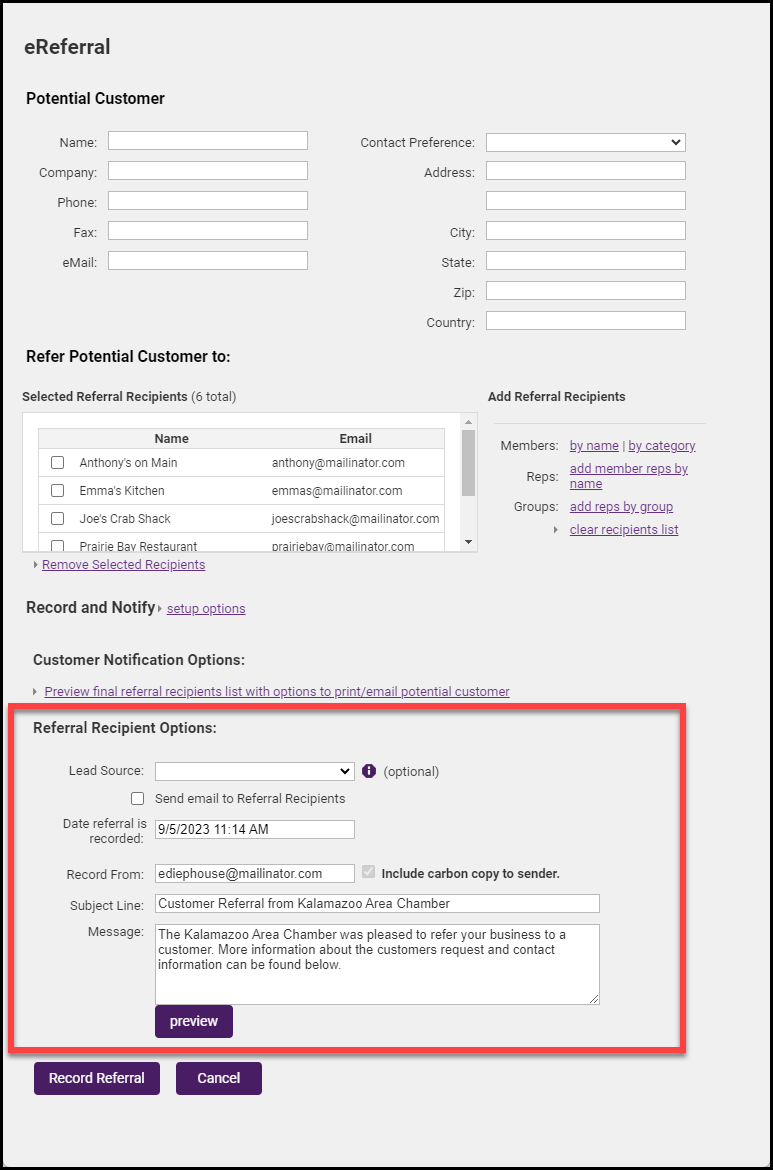This screenshot has width=773, height=1170.
Task: Select the Emma's Kitchen recipient checkbox
Action: tap(57, 491)
